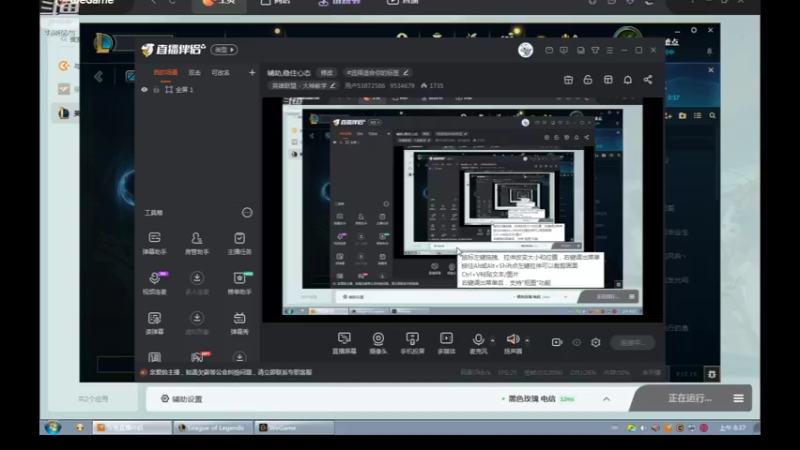Viewport: 800px width, 450px height.
Task: Add a 手机投屏 phone cast source
Action: 412,343
